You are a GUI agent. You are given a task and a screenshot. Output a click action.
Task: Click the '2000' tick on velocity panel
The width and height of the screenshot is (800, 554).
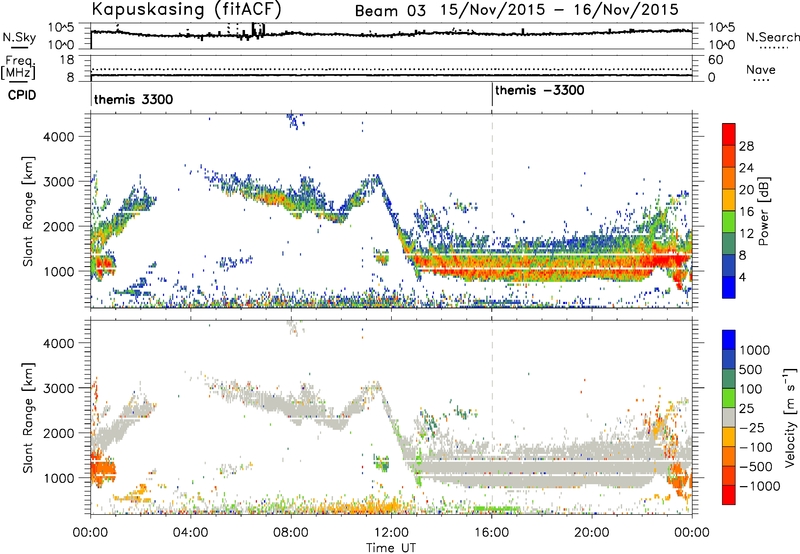[58, 433]
